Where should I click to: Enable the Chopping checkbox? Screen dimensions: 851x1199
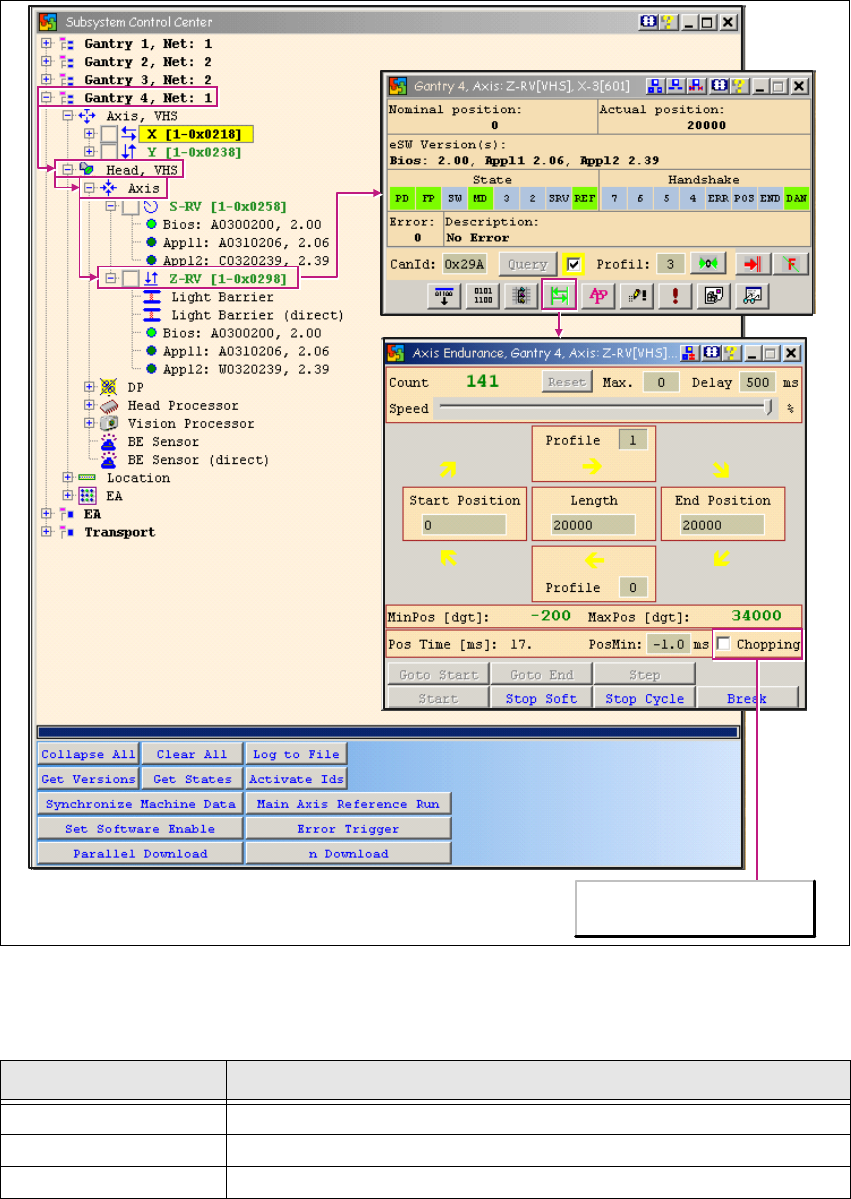723,644
